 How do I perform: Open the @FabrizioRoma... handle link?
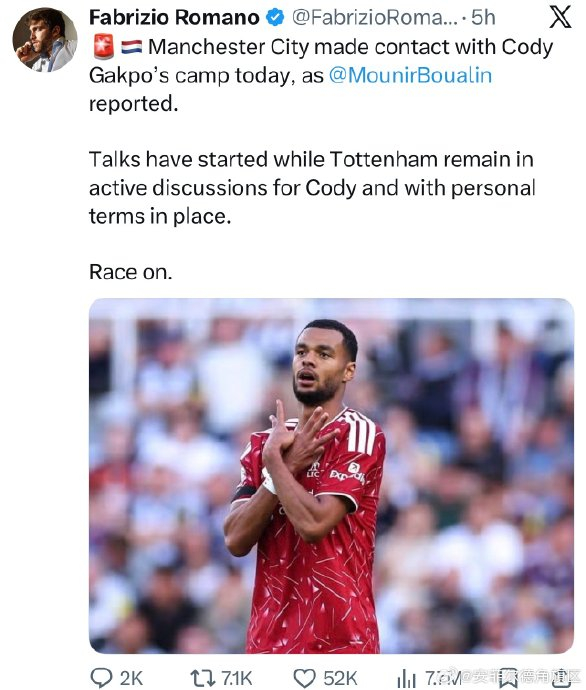[375, 18]
